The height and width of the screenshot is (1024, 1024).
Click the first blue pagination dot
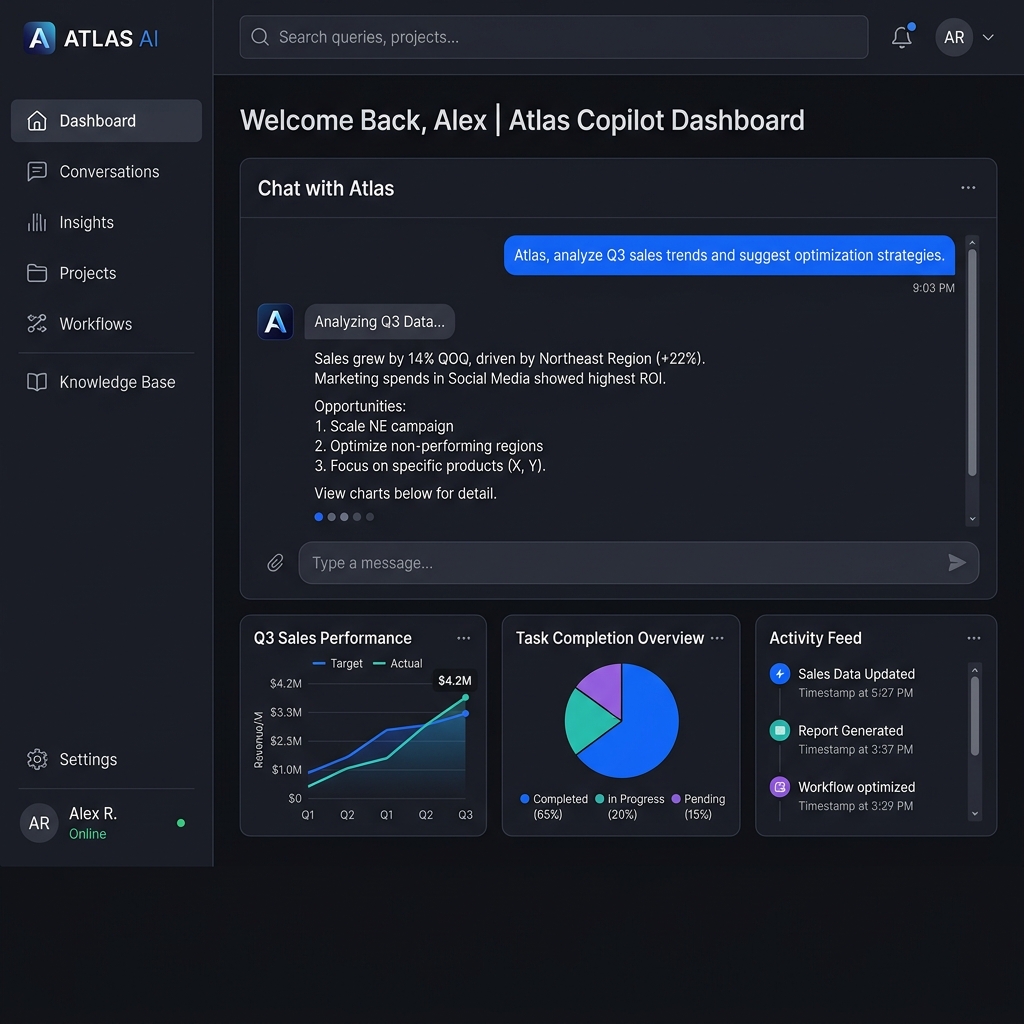click(x=319, y=517)
